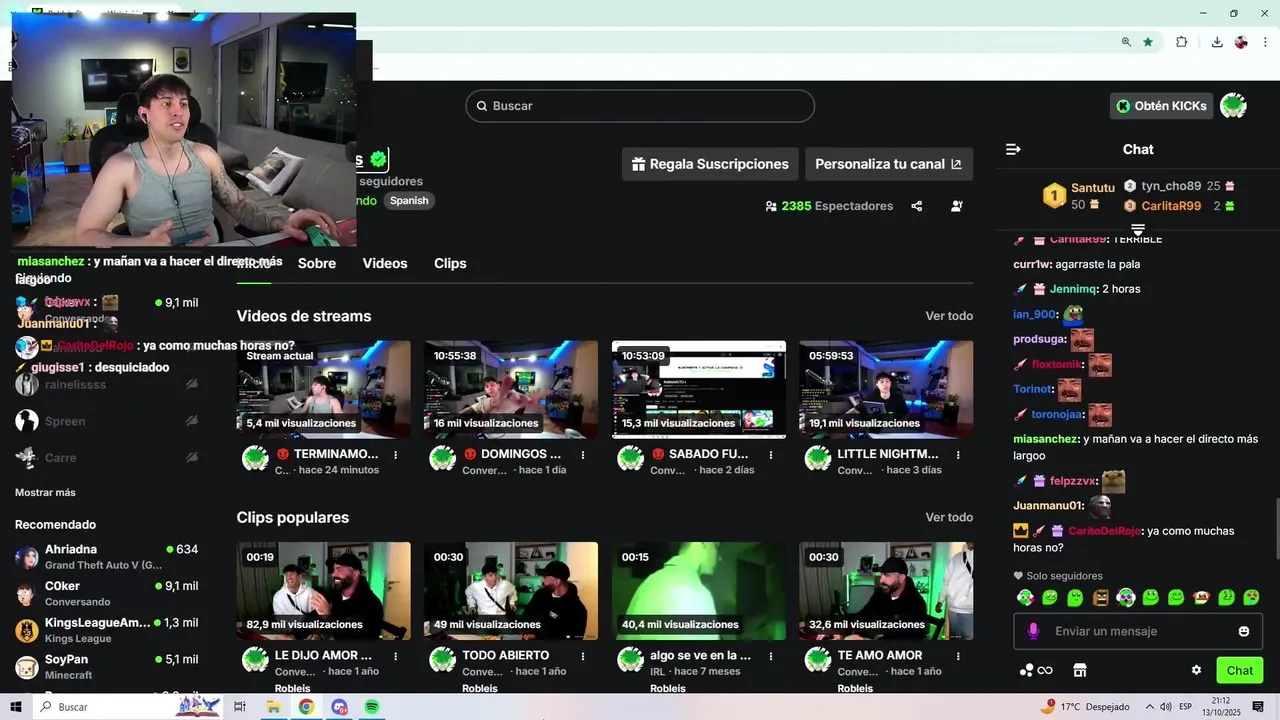Open the emoji picker smiley in message box
1280x720 pixels.
1244,631
